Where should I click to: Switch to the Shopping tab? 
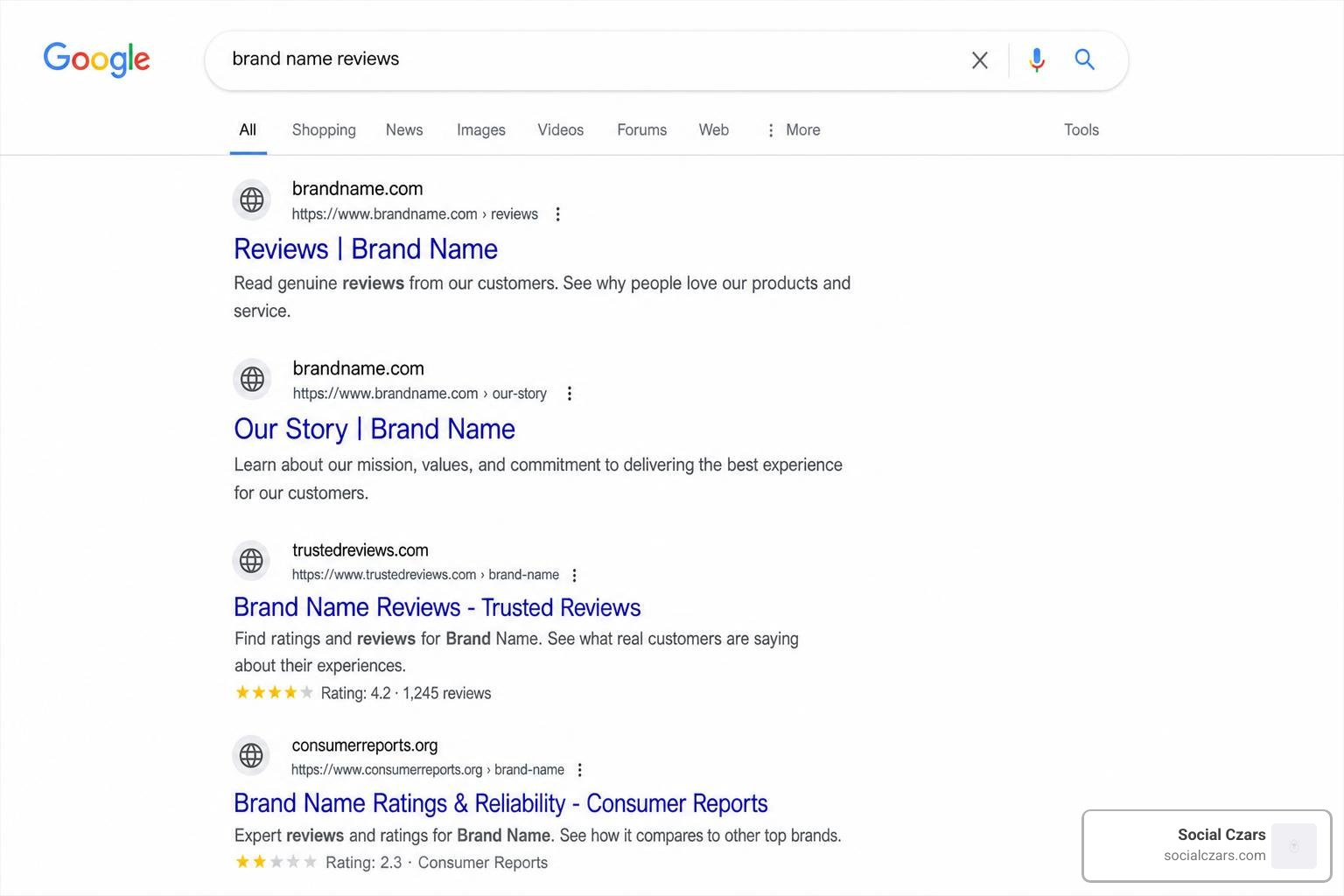coord(324,130)
